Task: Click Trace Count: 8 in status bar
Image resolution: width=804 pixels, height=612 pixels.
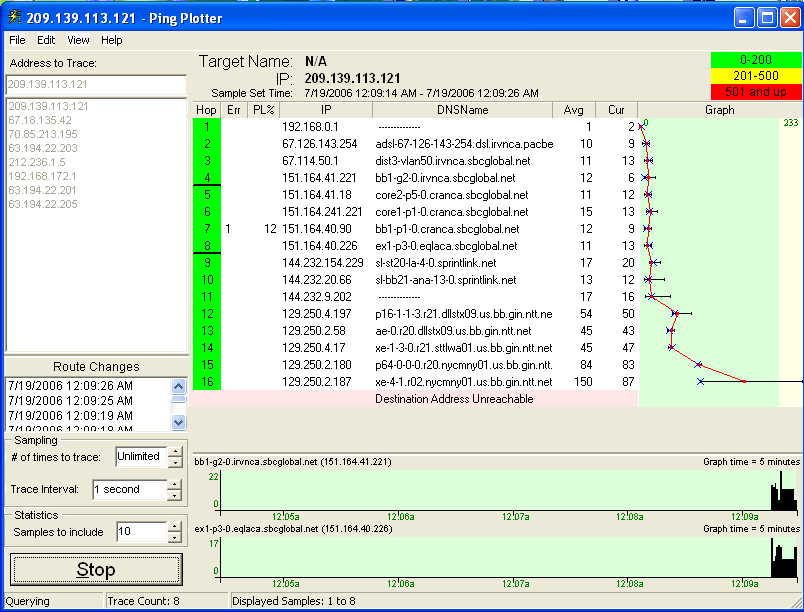Action: (144, 601)
